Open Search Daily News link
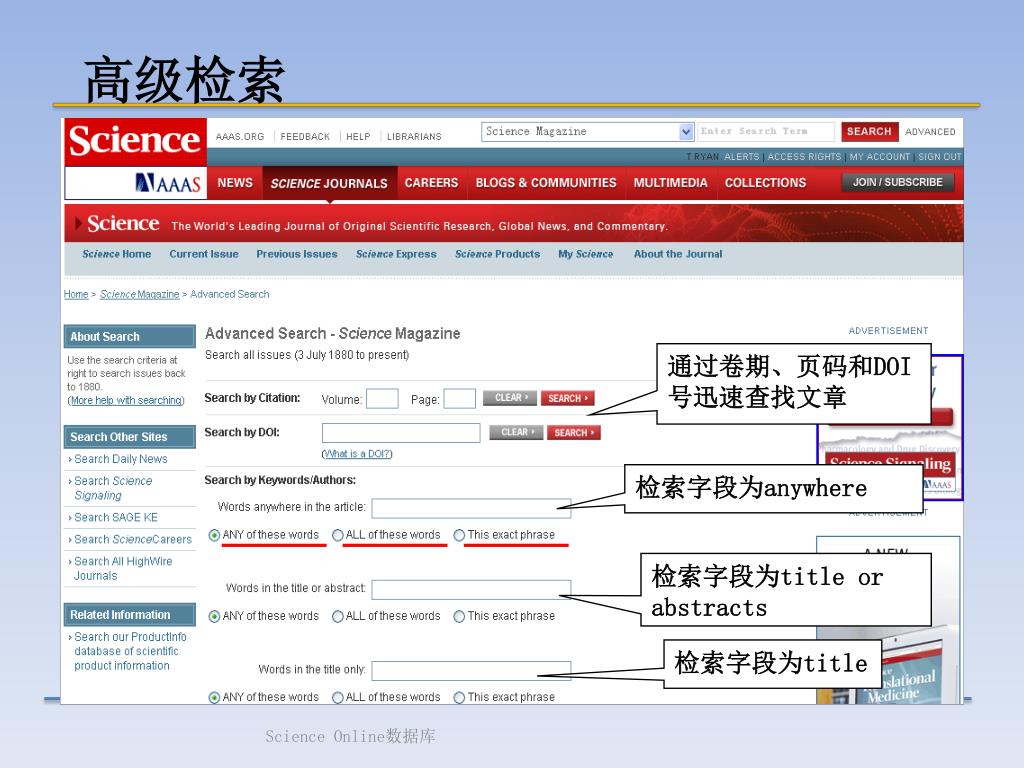Viewport: 1024px width, 768px height. [121, 459]
